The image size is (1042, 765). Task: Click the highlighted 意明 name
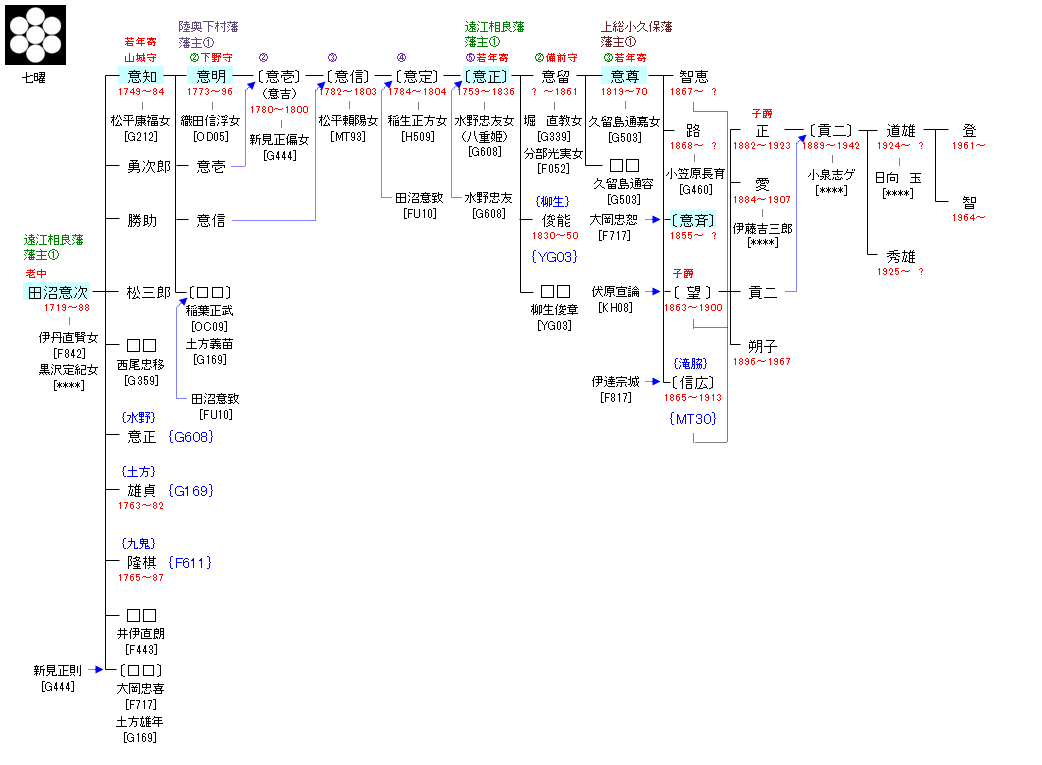click(211, 76)
